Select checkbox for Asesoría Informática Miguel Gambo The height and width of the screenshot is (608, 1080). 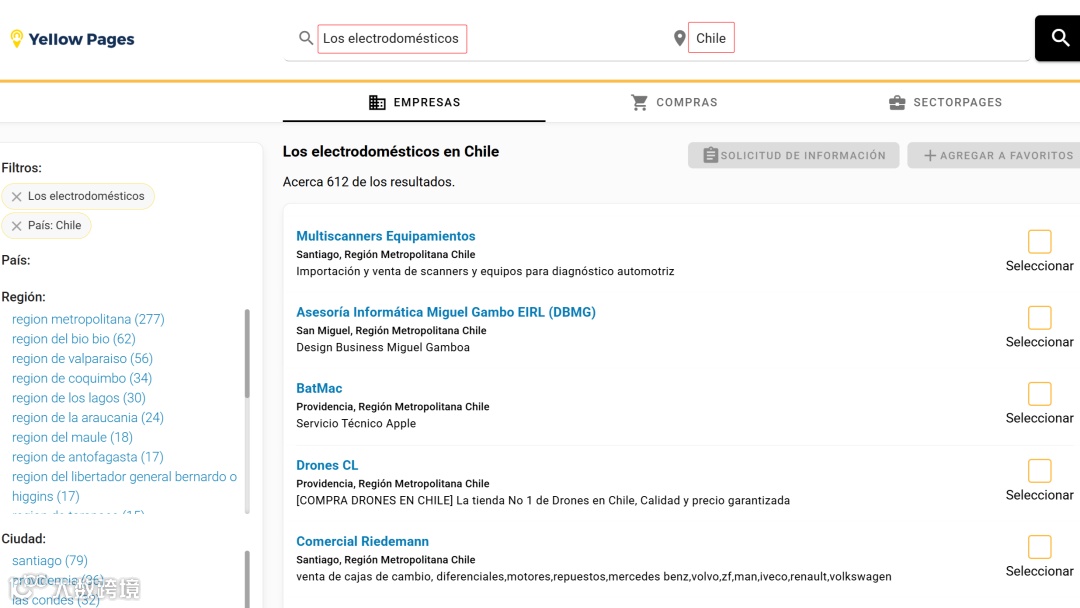pyautogui.click(x=1039, y=317)
